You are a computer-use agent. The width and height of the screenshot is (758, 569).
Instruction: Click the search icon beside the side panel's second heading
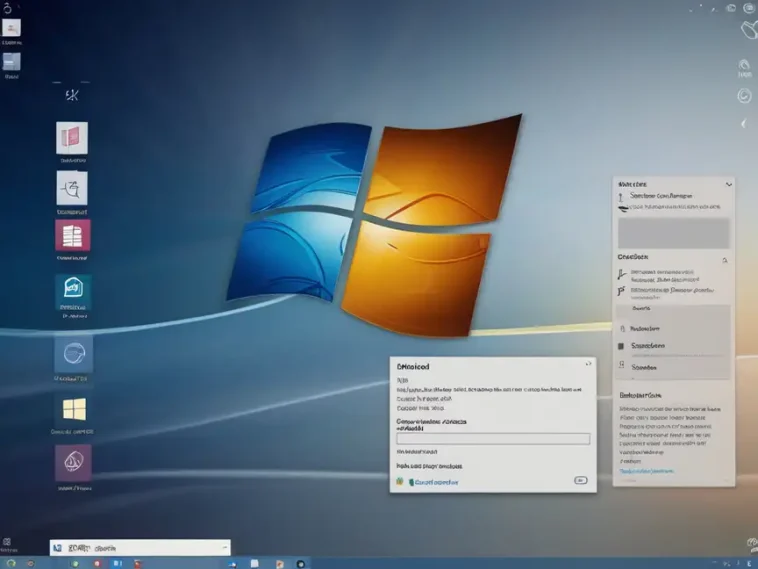pyautogui.click(x=725, y=260)
